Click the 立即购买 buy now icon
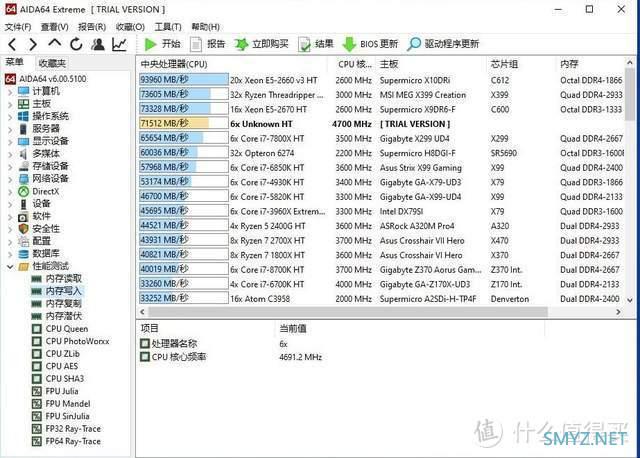Image resolution: width=640 pixels, height=458 pixels. coord(241,44)
